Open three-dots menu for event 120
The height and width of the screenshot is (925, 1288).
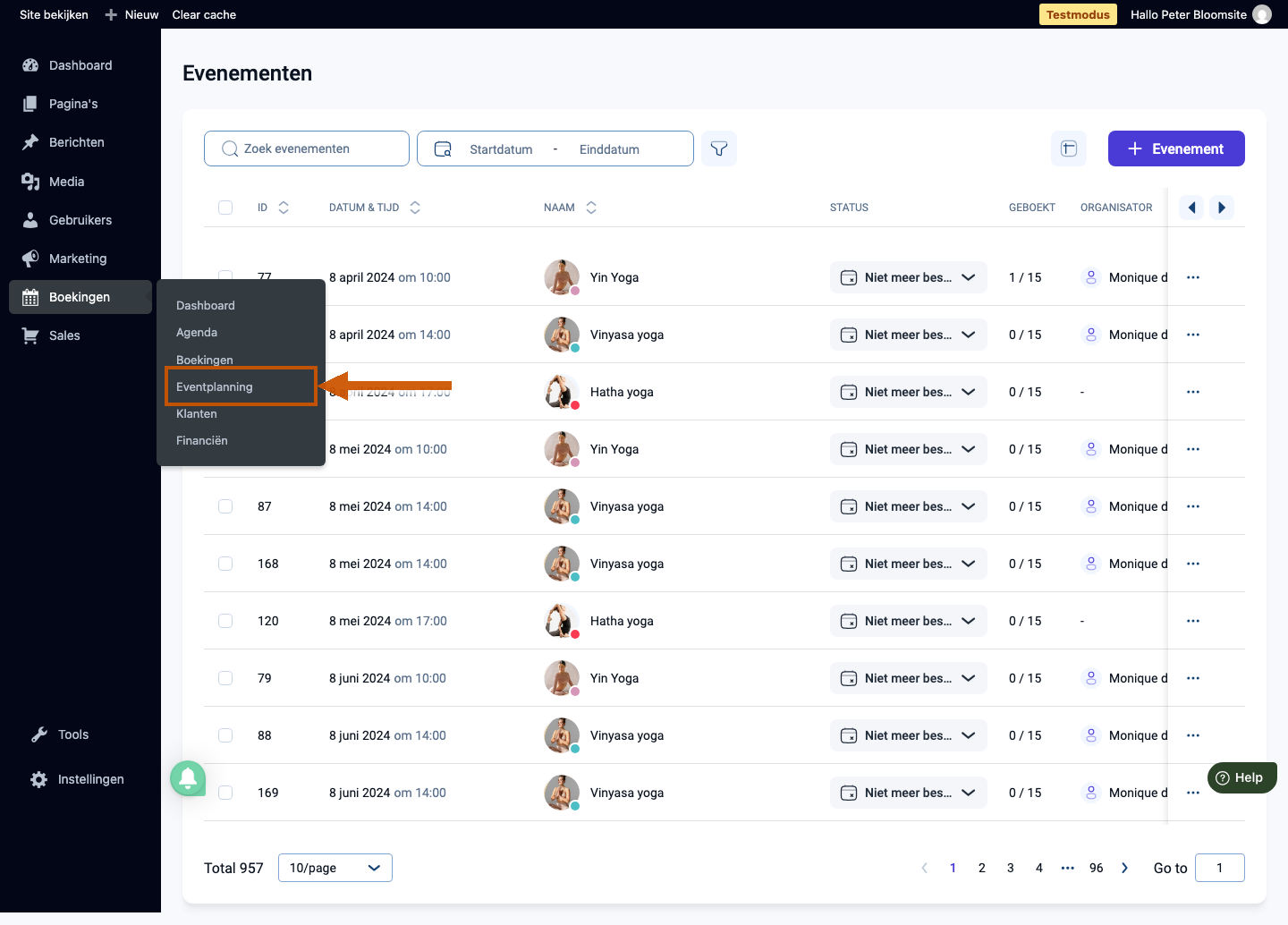(x=1192, y=621)
